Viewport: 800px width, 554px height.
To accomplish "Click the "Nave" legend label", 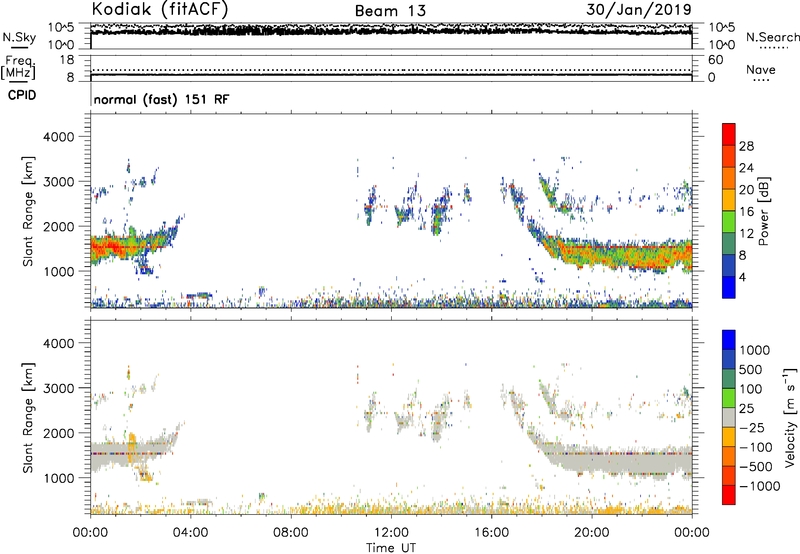I will (761, 69).
